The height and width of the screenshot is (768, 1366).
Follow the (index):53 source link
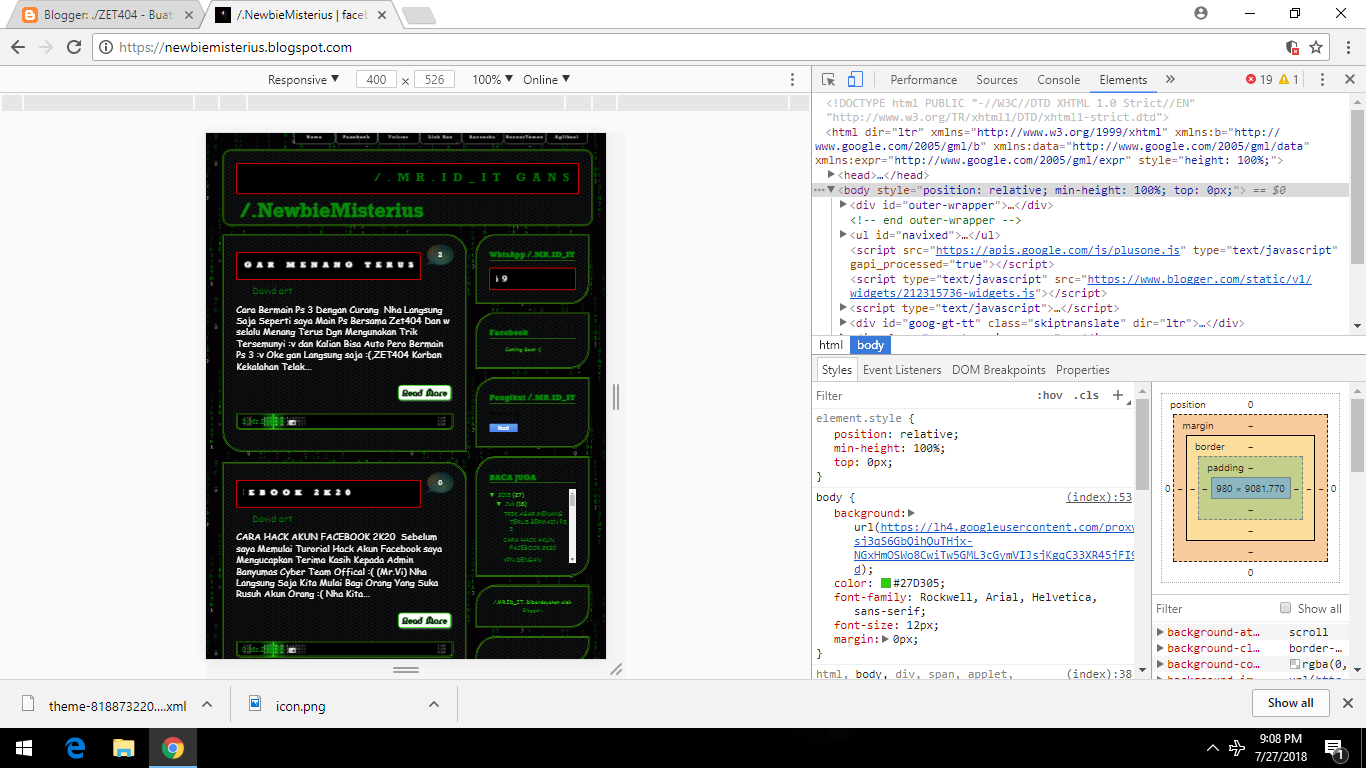pyautogui.click(x=1099, y=497)
